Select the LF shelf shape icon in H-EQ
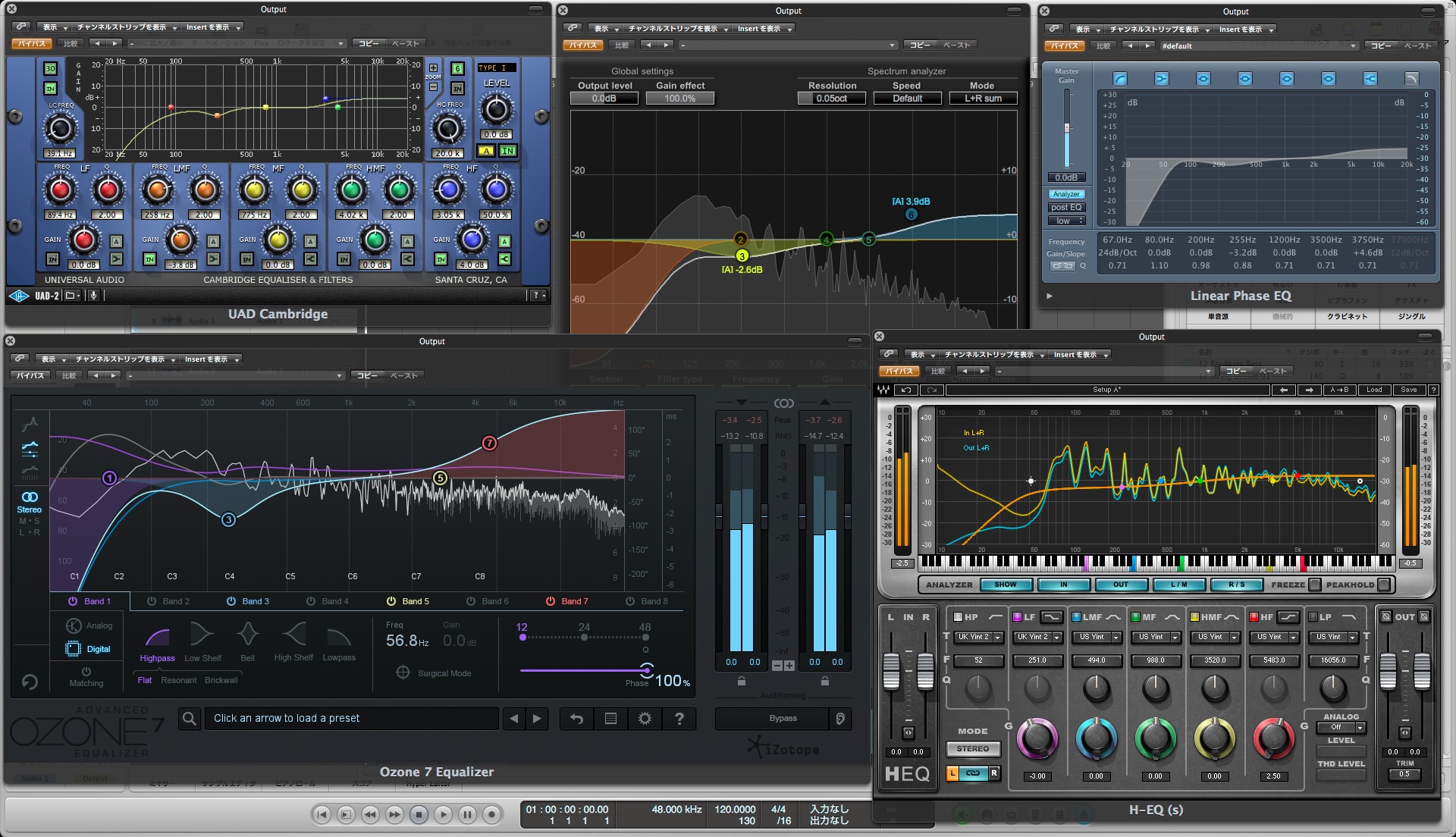The image size is (1456, 837). 1051,617
